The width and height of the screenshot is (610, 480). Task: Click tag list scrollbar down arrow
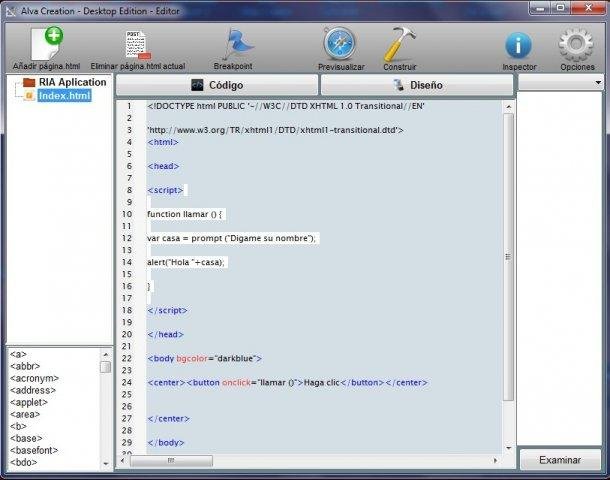pyautogui.click(x=105, y=464)
